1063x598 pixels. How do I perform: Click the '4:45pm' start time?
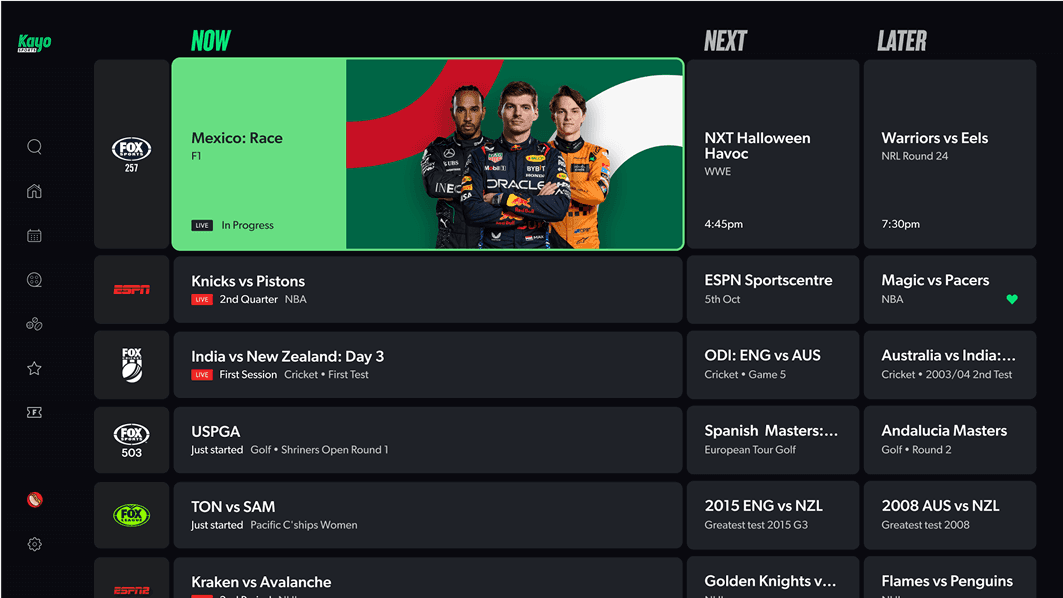(x=723, y=224)
